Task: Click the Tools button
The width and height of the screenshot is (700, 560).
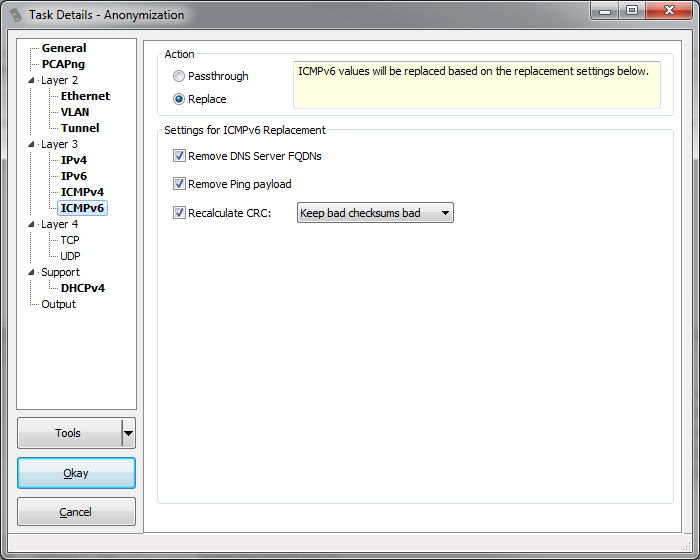Action: 68,433
